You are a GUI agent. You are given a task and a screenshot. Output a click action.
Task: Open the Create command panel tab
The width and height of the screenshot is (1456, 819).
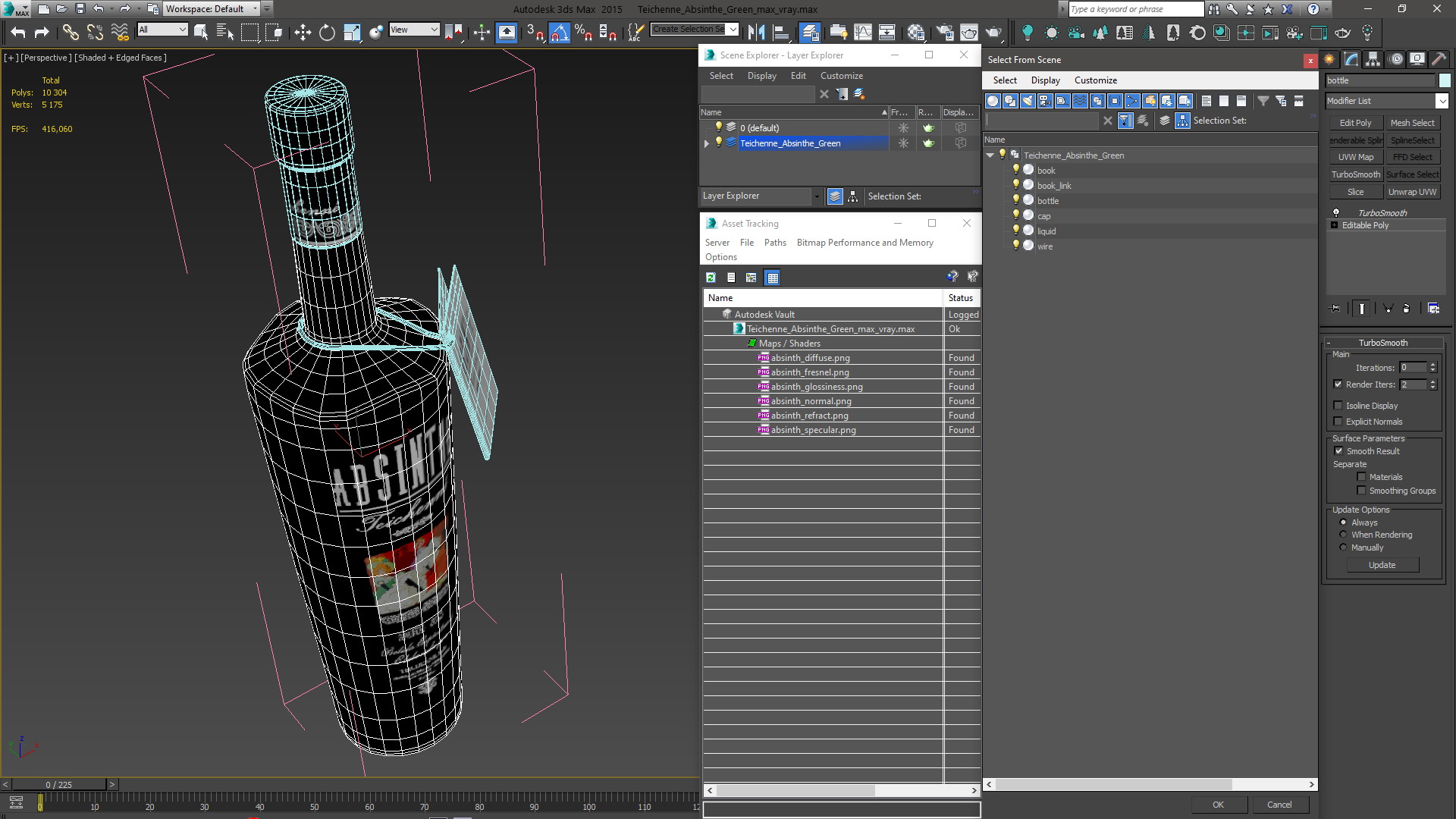pos(1329,59)
